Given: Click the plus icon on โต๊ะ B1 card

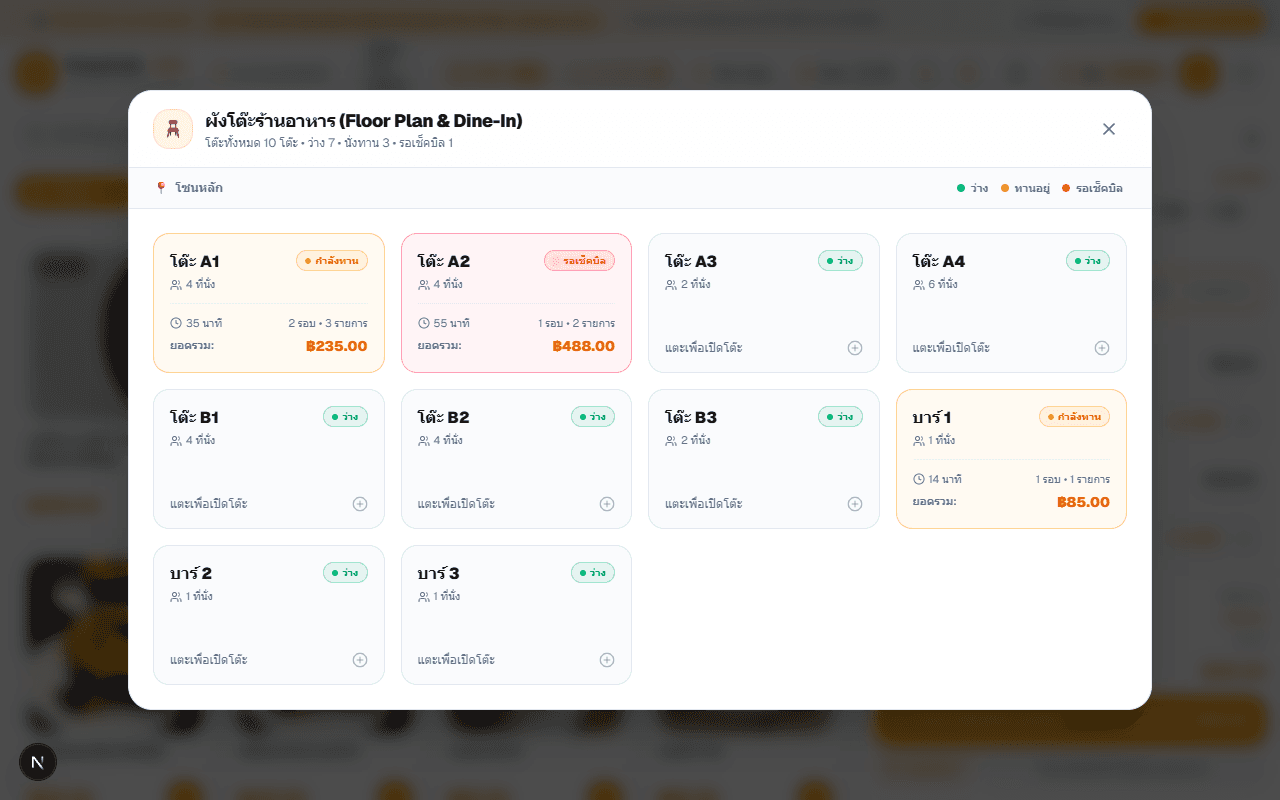Looking at the screenshot, I should click(360, 504).
